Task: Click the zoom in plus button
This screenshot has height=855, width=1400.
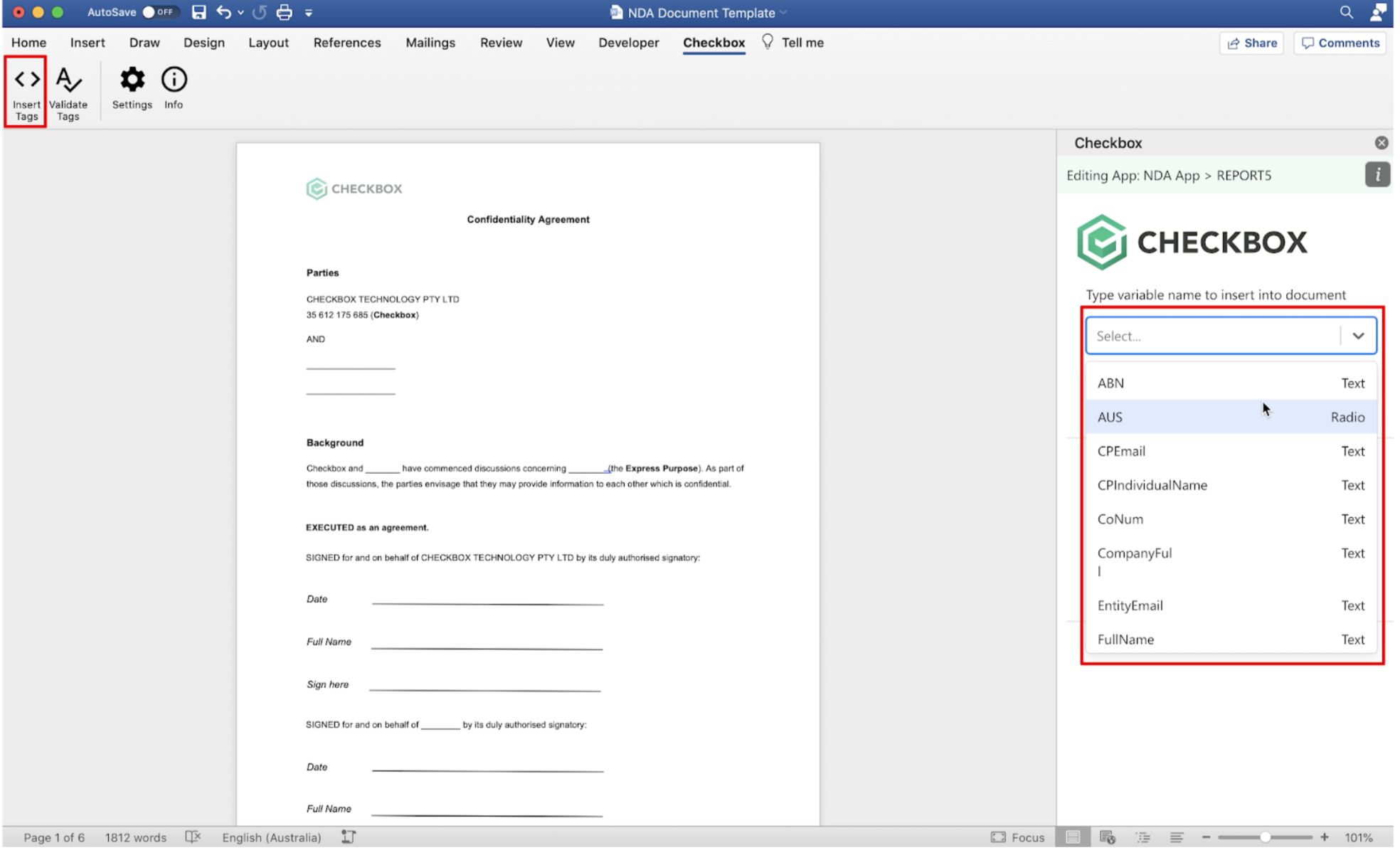Action: 1325,838
